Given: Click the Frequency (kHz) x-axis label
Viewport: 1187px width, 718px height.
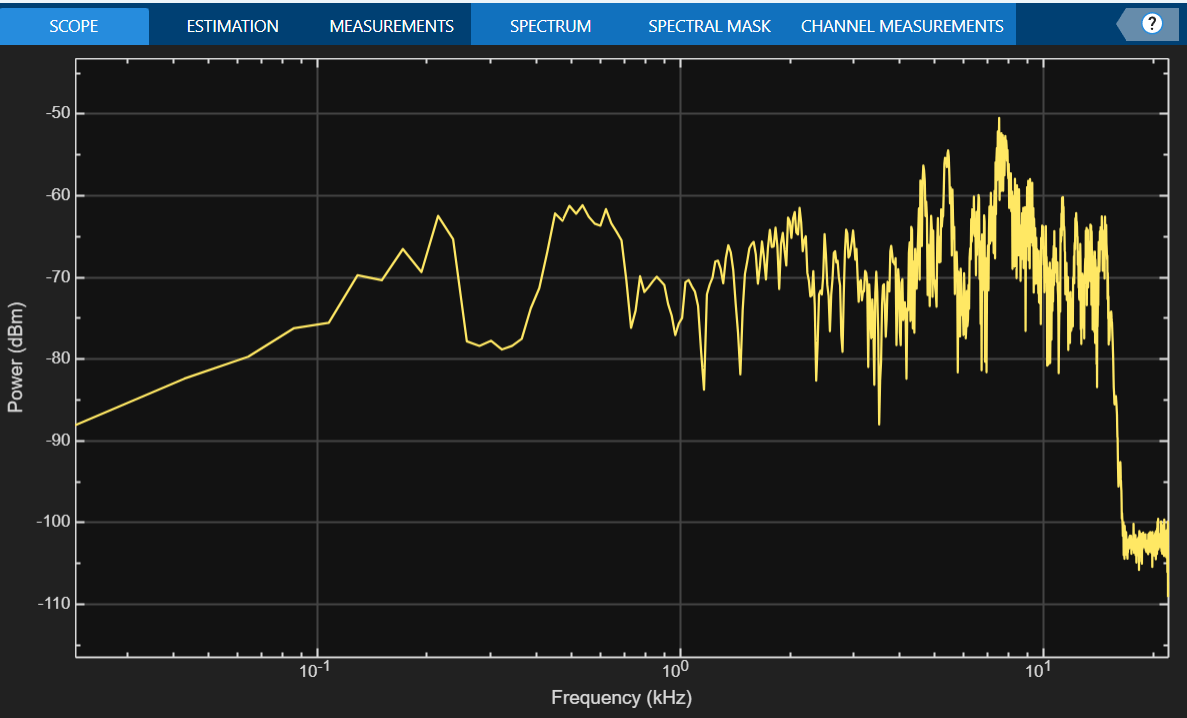Looking at the screenshot, I should (x=621, y=697).
